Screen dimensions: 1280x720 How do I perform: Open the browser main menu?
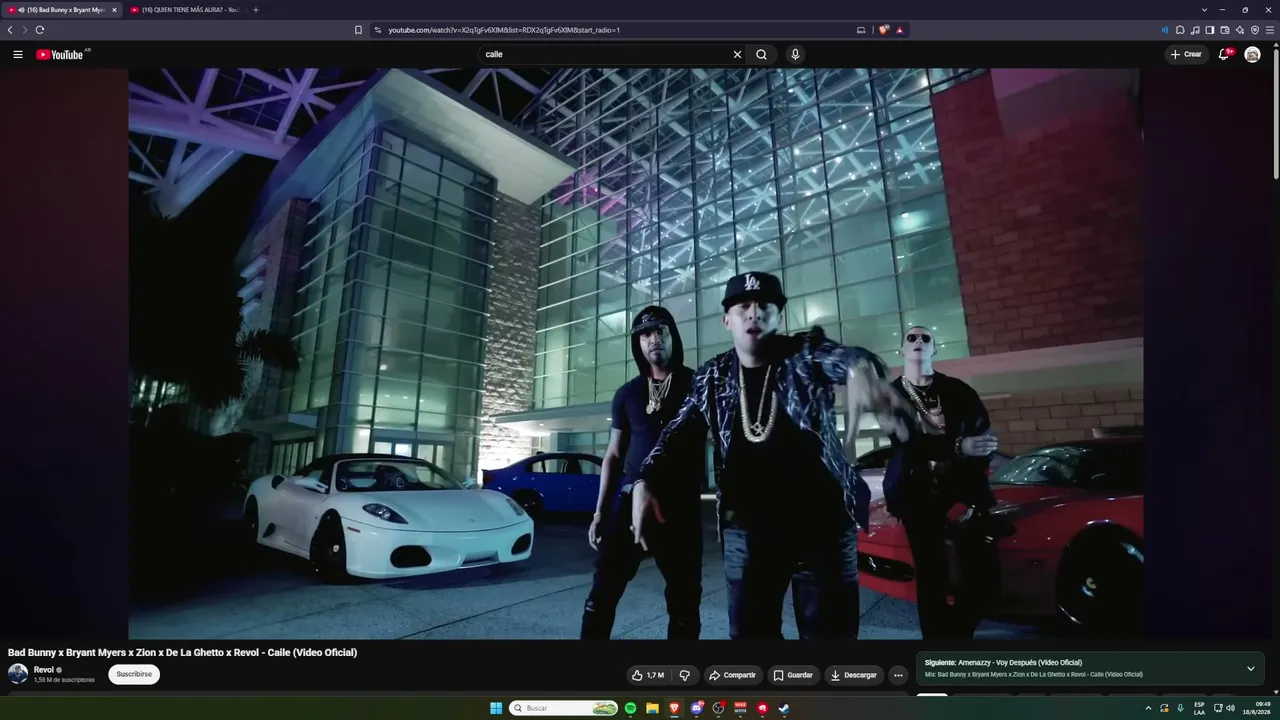pyautogui.click(x=1270, y=30)
